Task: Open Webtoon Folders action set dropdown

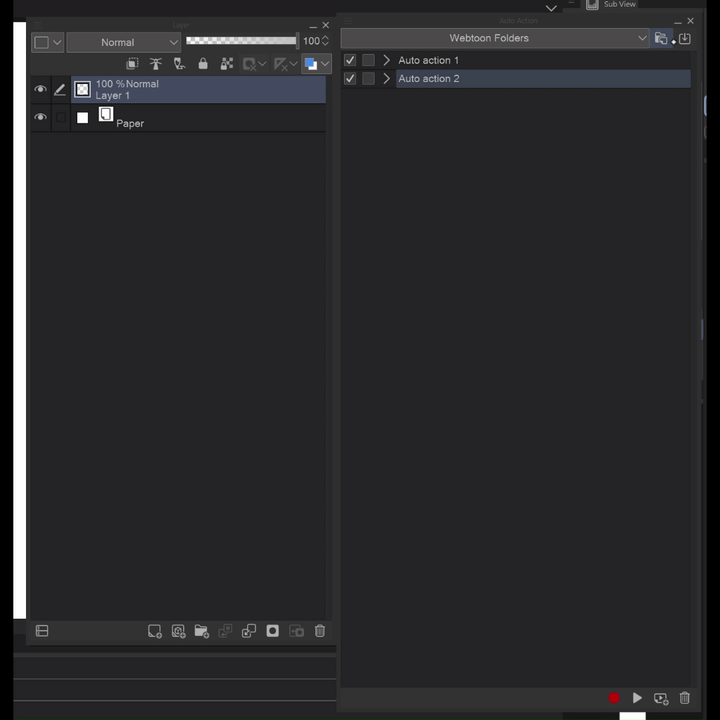Action: pos(495,38)
